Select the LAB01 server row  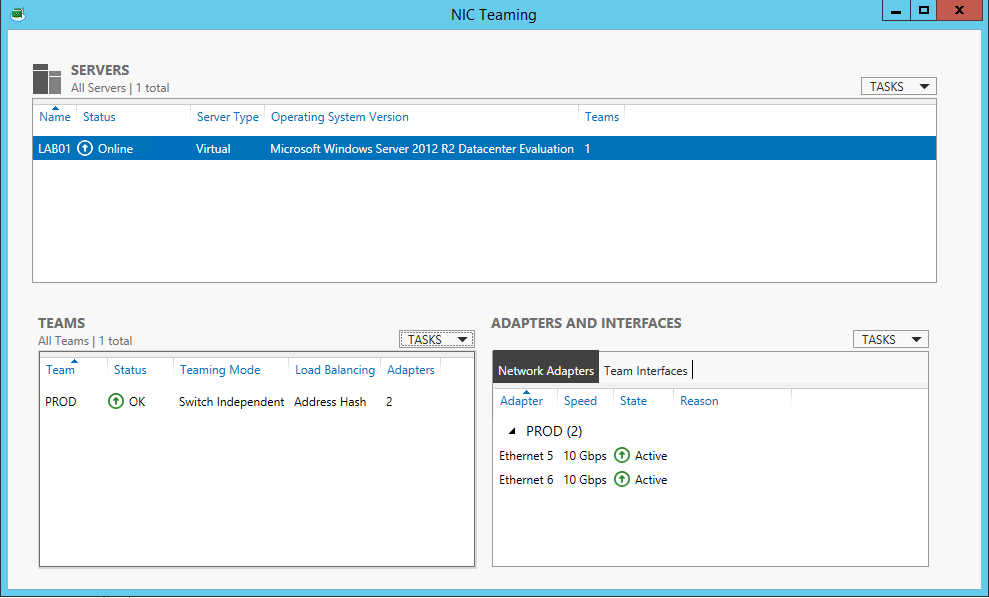tap(400, 149)
